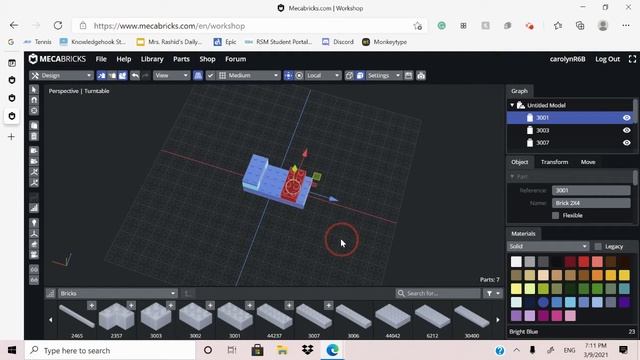Pick the bright red color swatch
The width and height of the screenshot is (640, 360).
(584, 262)
